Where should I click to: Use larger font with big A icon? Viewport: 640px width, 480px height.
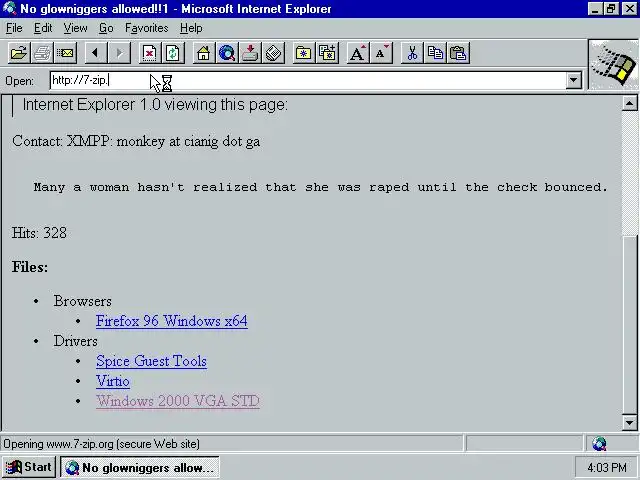[x=358, y=53]
